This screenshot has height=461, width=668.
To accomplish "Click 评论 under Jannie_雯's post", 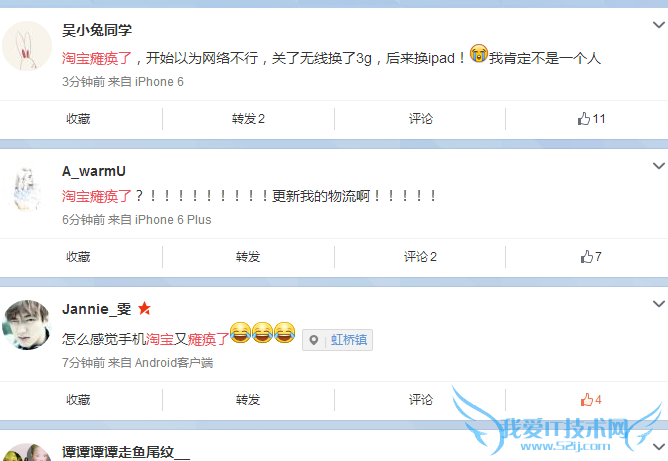I will point(421,400).
